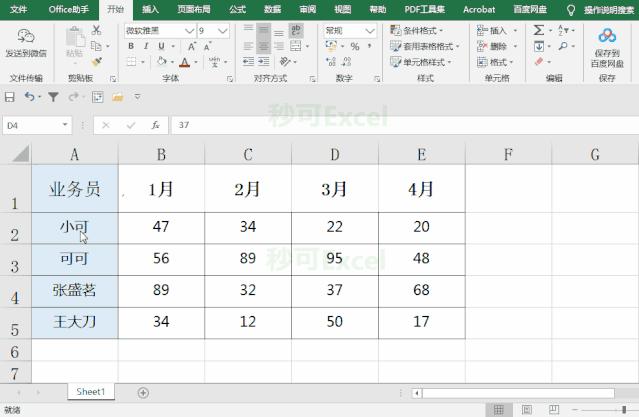The width and height of the screenshot is (639, 417).
Task: Click the Fill down icon
Action: [539, 46]
